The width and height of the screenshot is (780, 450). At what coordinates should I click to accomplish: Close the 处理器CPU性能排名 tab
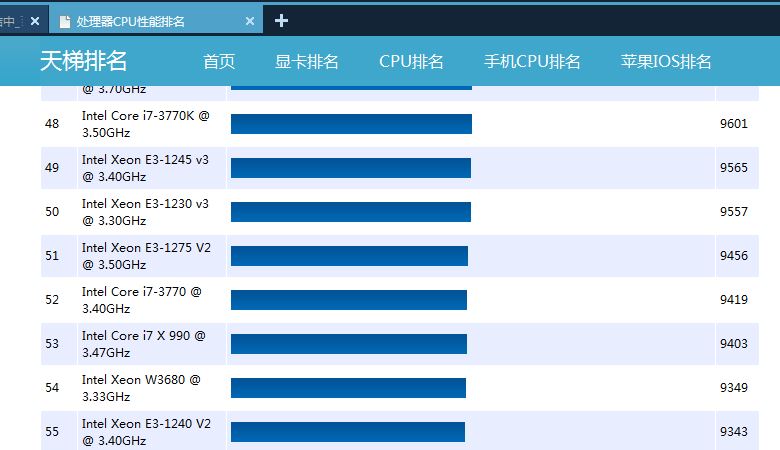click(250, 21)
